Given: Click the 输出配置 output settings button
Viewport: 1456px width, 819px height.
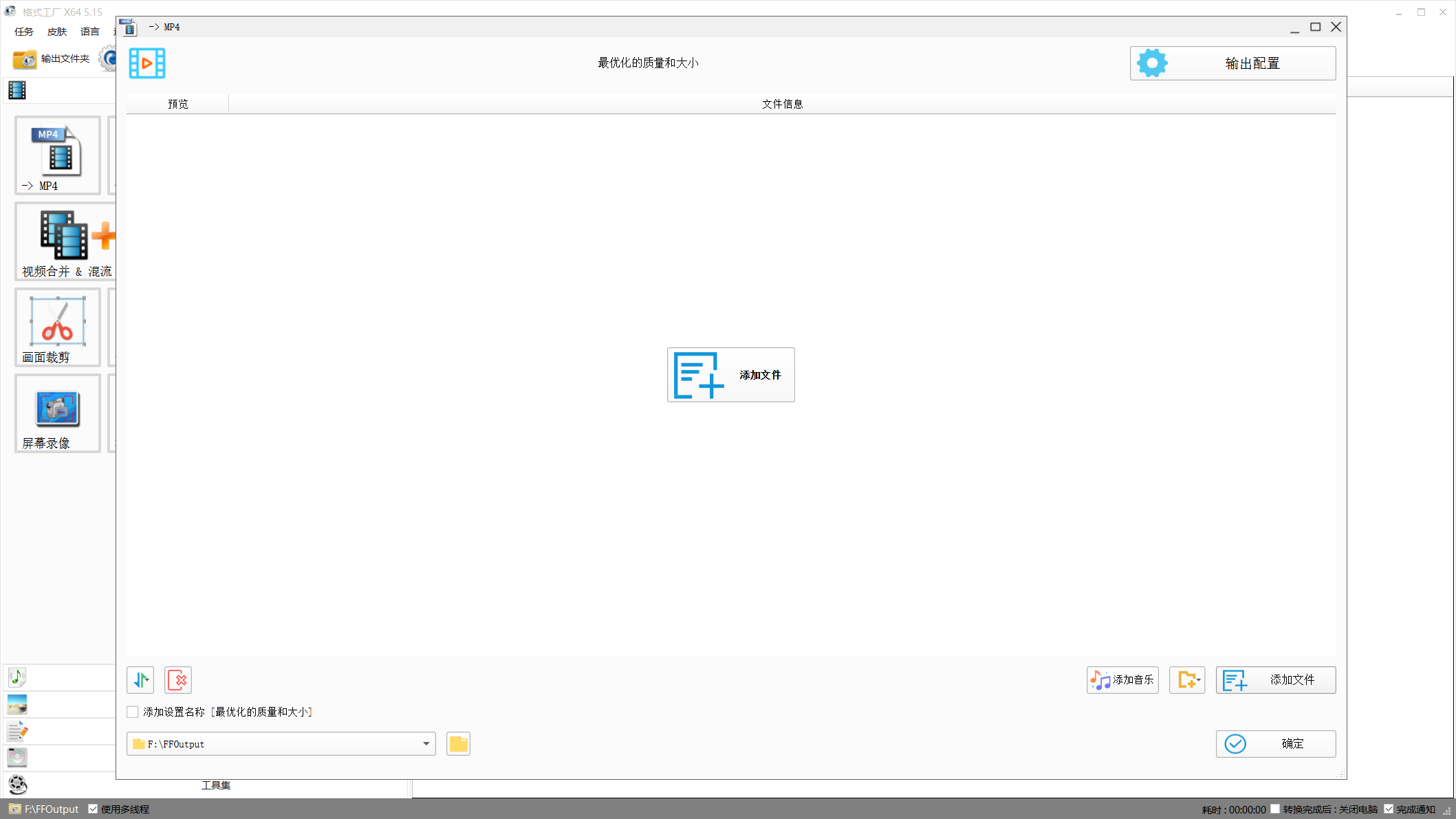Looking at the screenshot, I should point(1232,63).
